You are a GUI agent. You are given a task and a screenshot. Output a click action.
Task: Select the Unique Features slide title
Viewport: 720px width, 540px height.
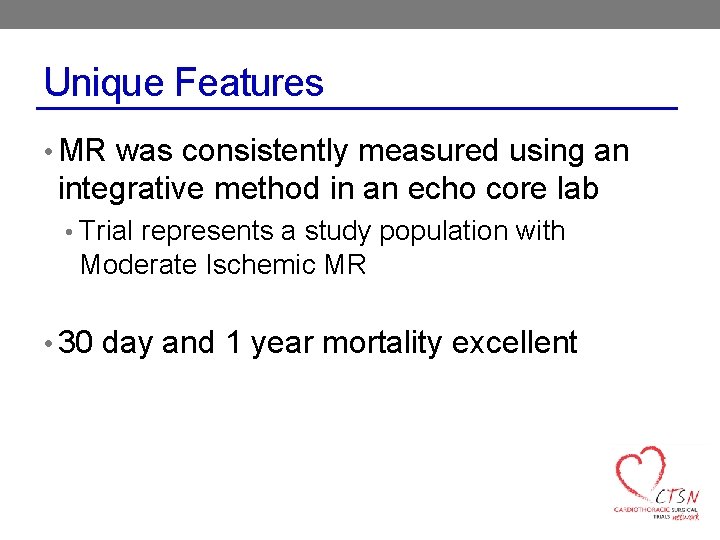(x=184, y=82)
